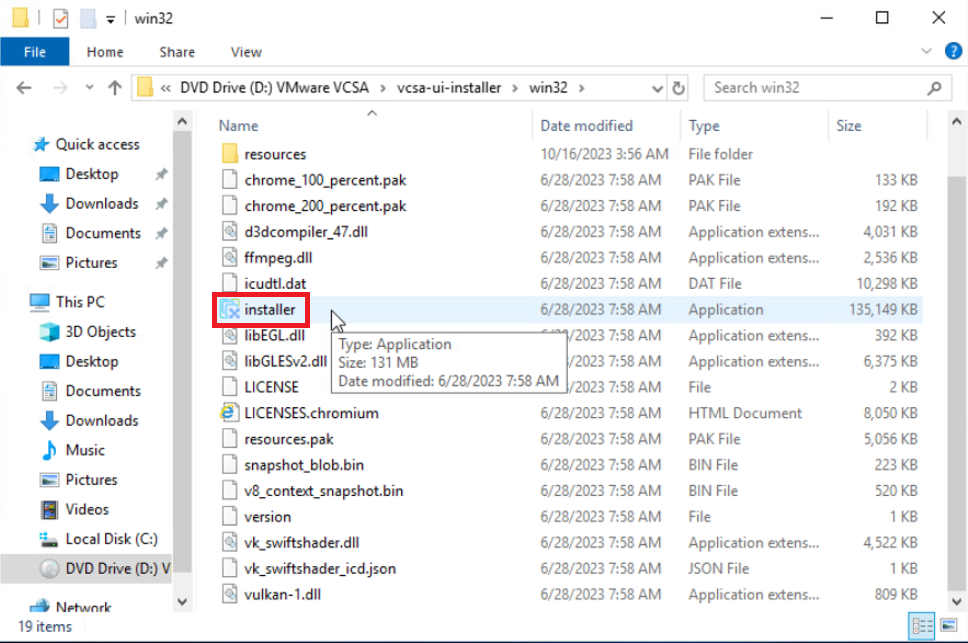Open Music folder in navigation pane
968x643 pixels.
click(85, 450)
